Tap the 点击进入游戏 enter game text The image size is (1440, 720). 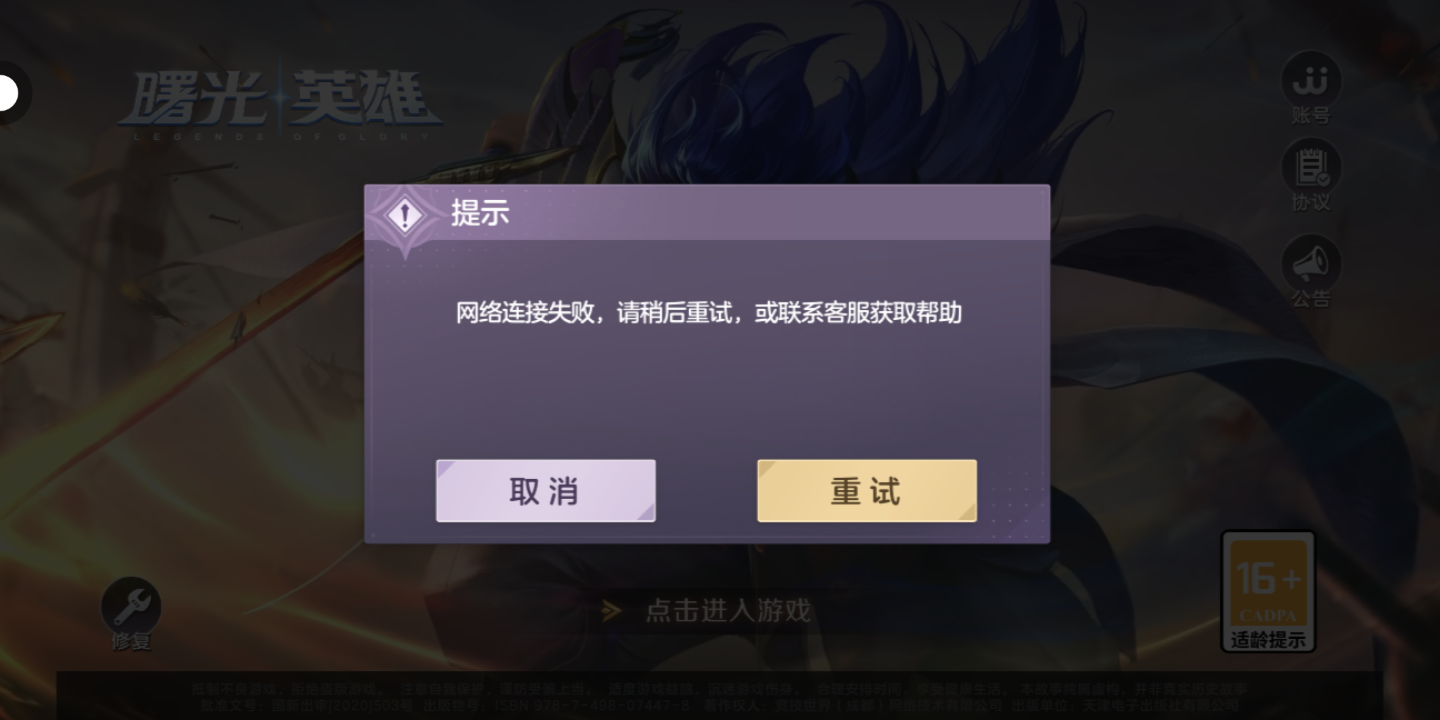point(727,611)
